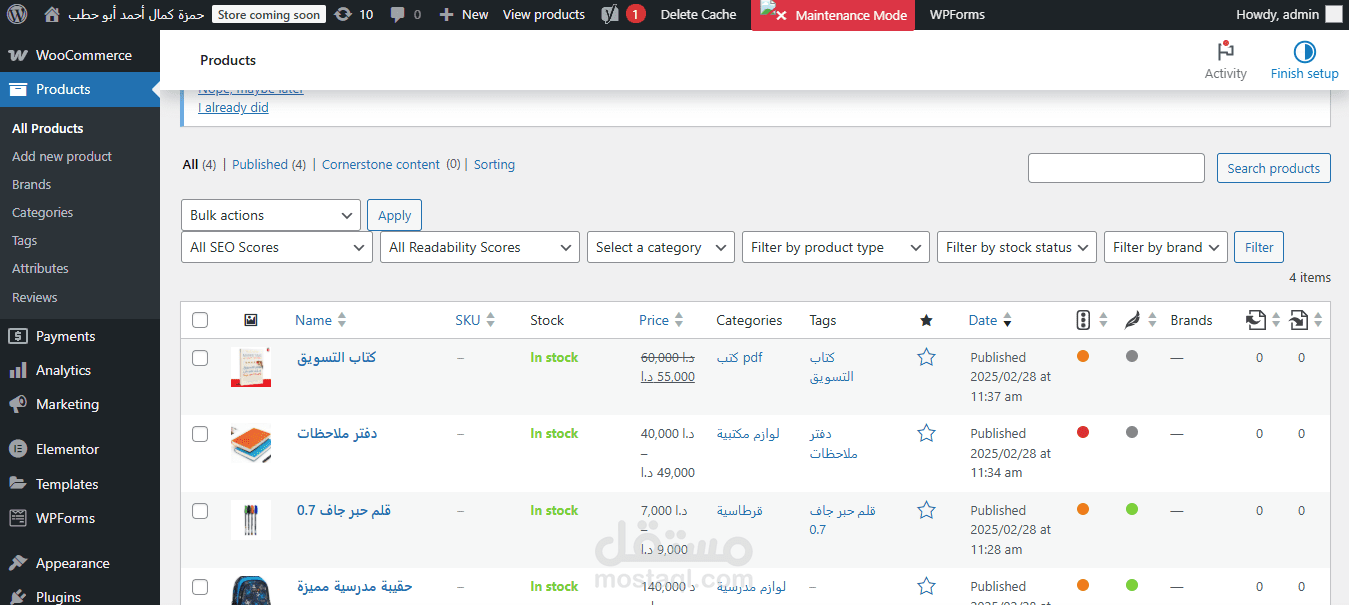
Task: Click the Finish setup circle icon
Action: [x=1304, y=52]
